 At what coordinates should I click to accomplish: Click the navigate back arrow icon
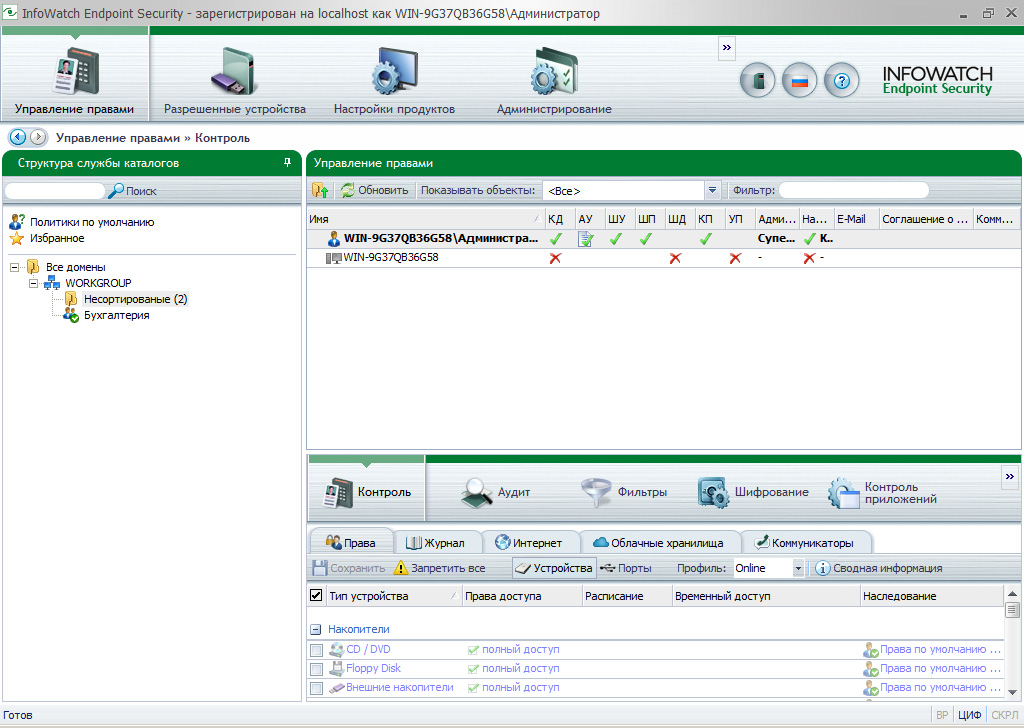coord(17,137)
